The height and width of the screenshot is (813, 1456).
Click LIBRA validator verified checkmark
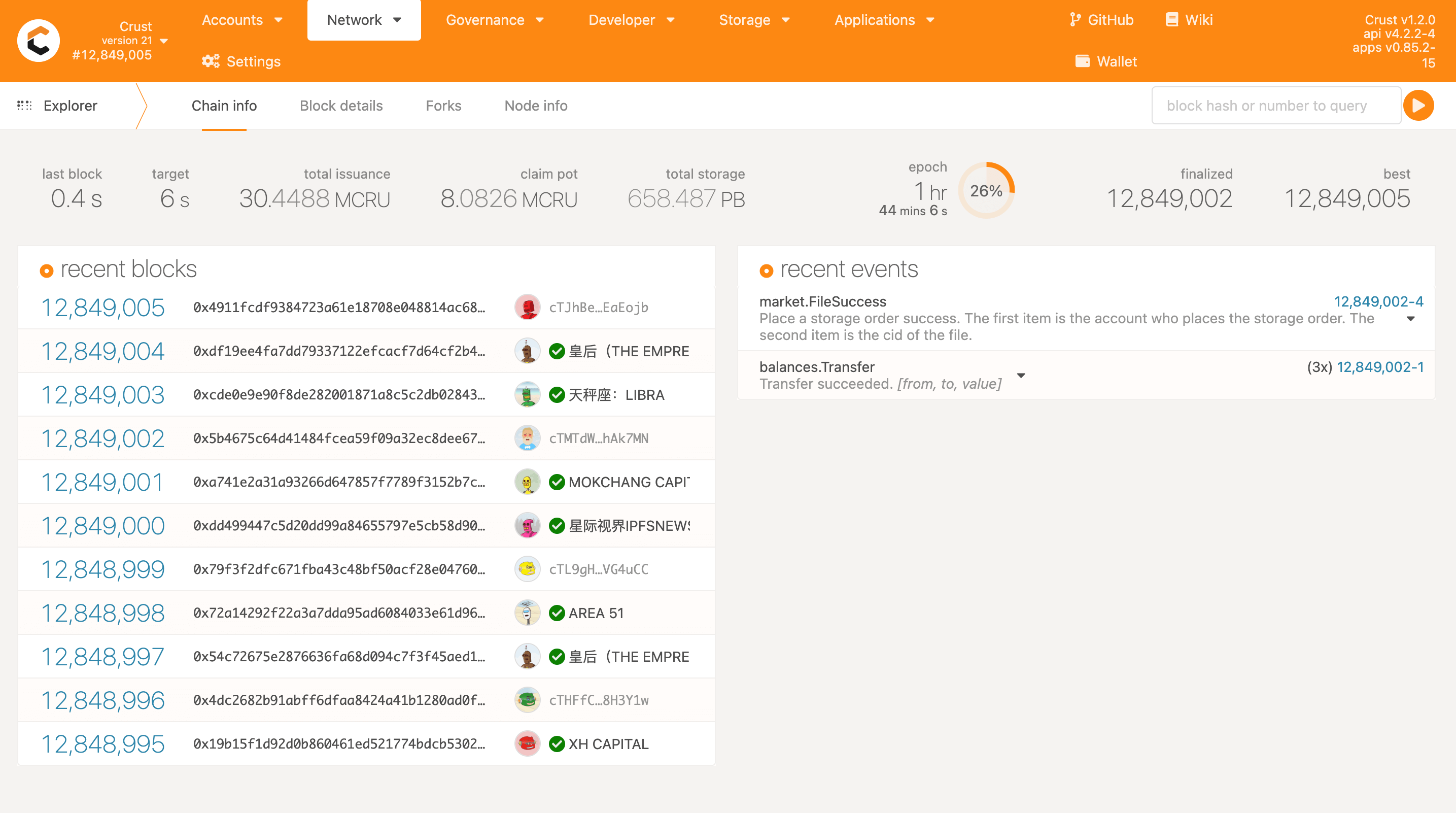pos(557,395)
